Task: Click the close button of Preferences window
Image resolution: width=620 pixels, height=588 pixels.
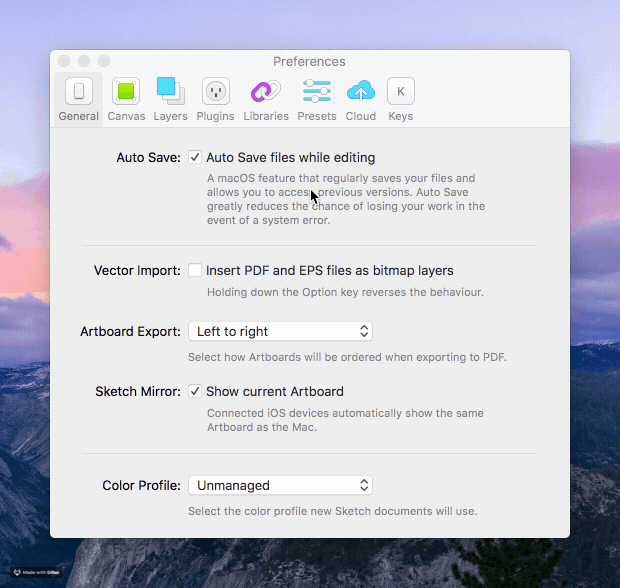Action: coord(64,61)
